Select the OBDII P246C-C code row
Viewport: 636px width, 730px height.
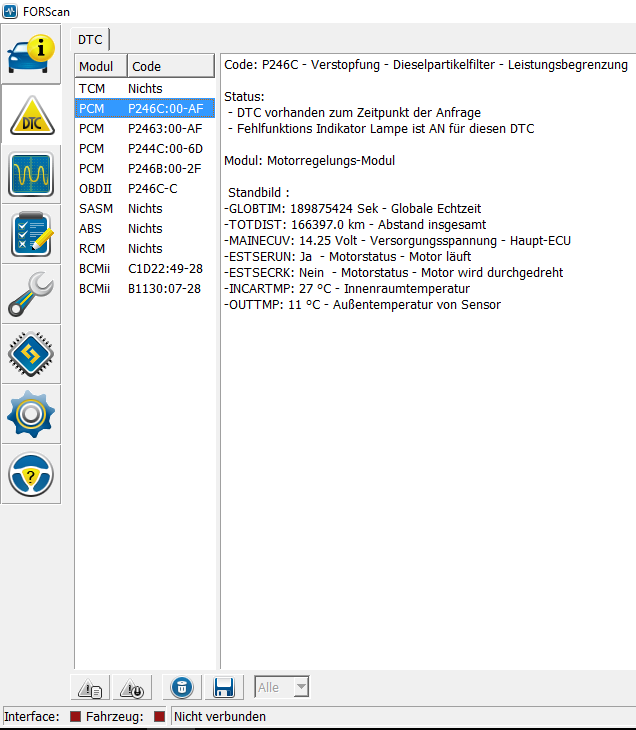coord(145,189)
